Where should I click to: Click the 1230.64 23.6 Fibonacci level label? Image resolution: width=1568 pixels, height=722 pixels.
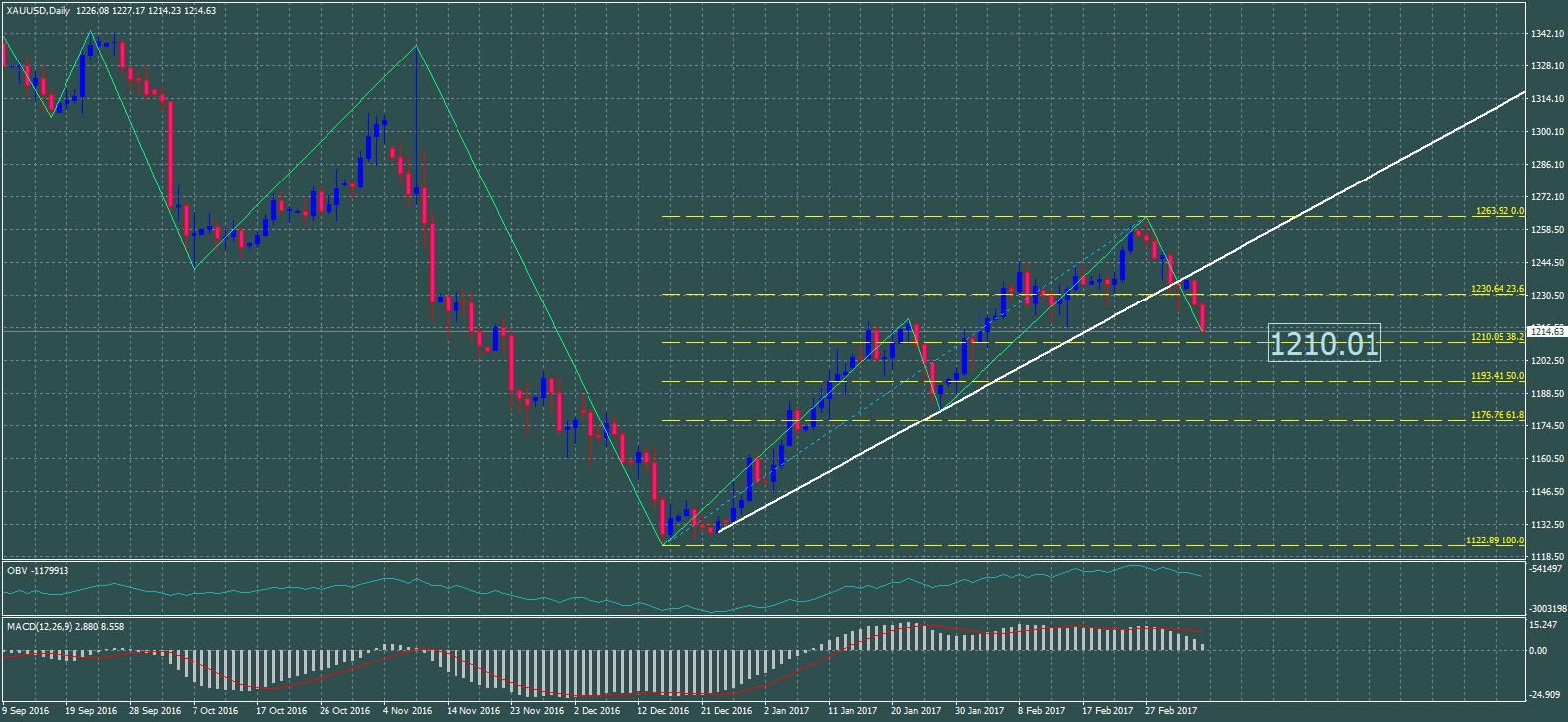pyautogui.click(x=1497, y=289)
